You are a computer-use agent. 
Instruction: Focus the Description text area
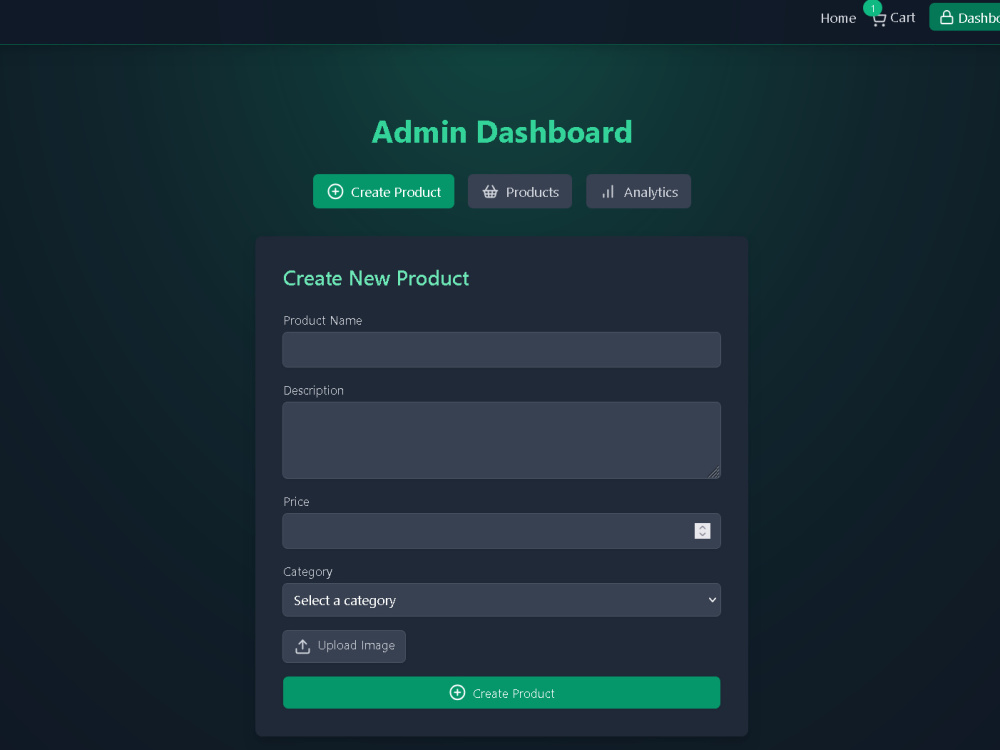[x=501, y=440]
